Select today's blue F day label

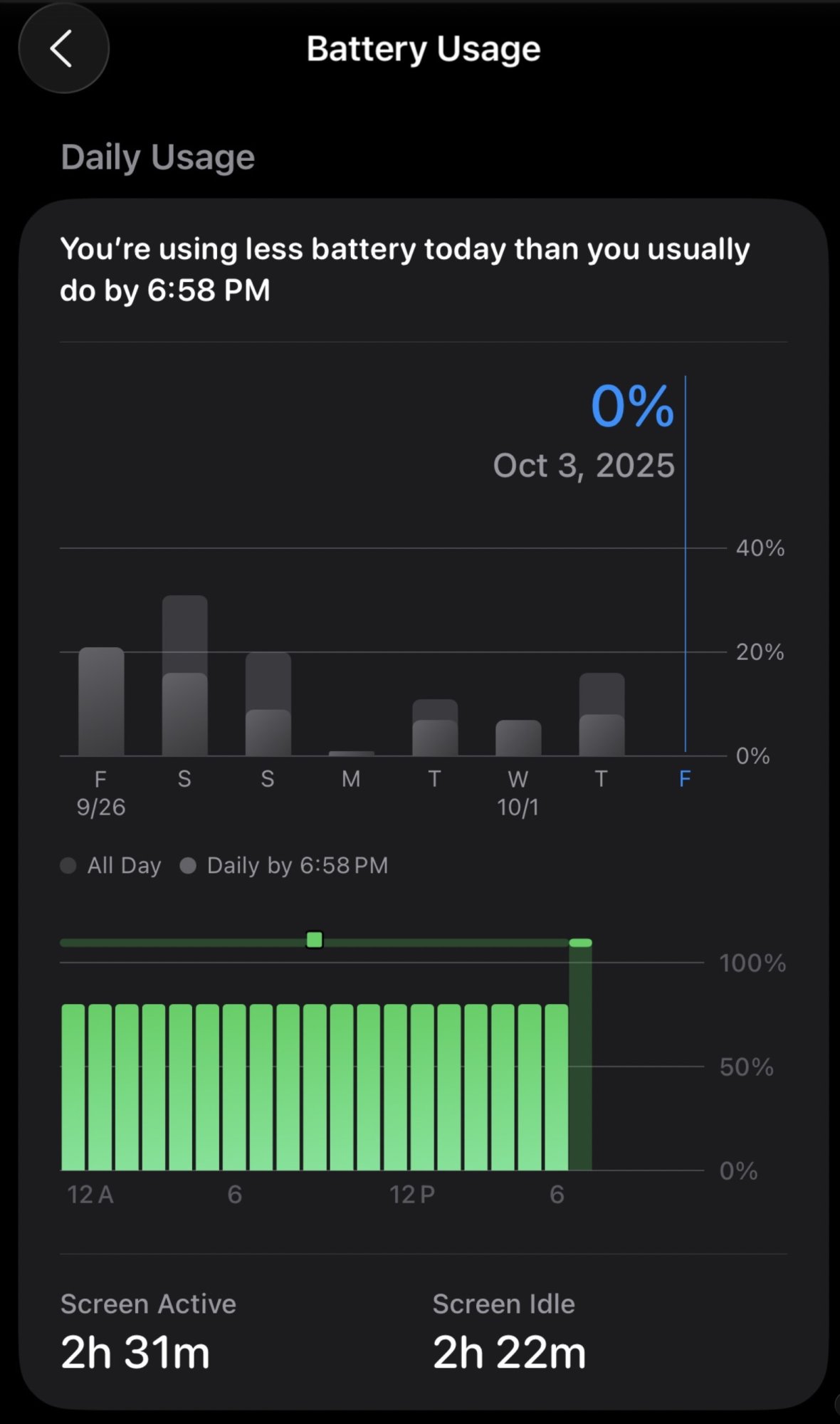(x=685, y=779)
